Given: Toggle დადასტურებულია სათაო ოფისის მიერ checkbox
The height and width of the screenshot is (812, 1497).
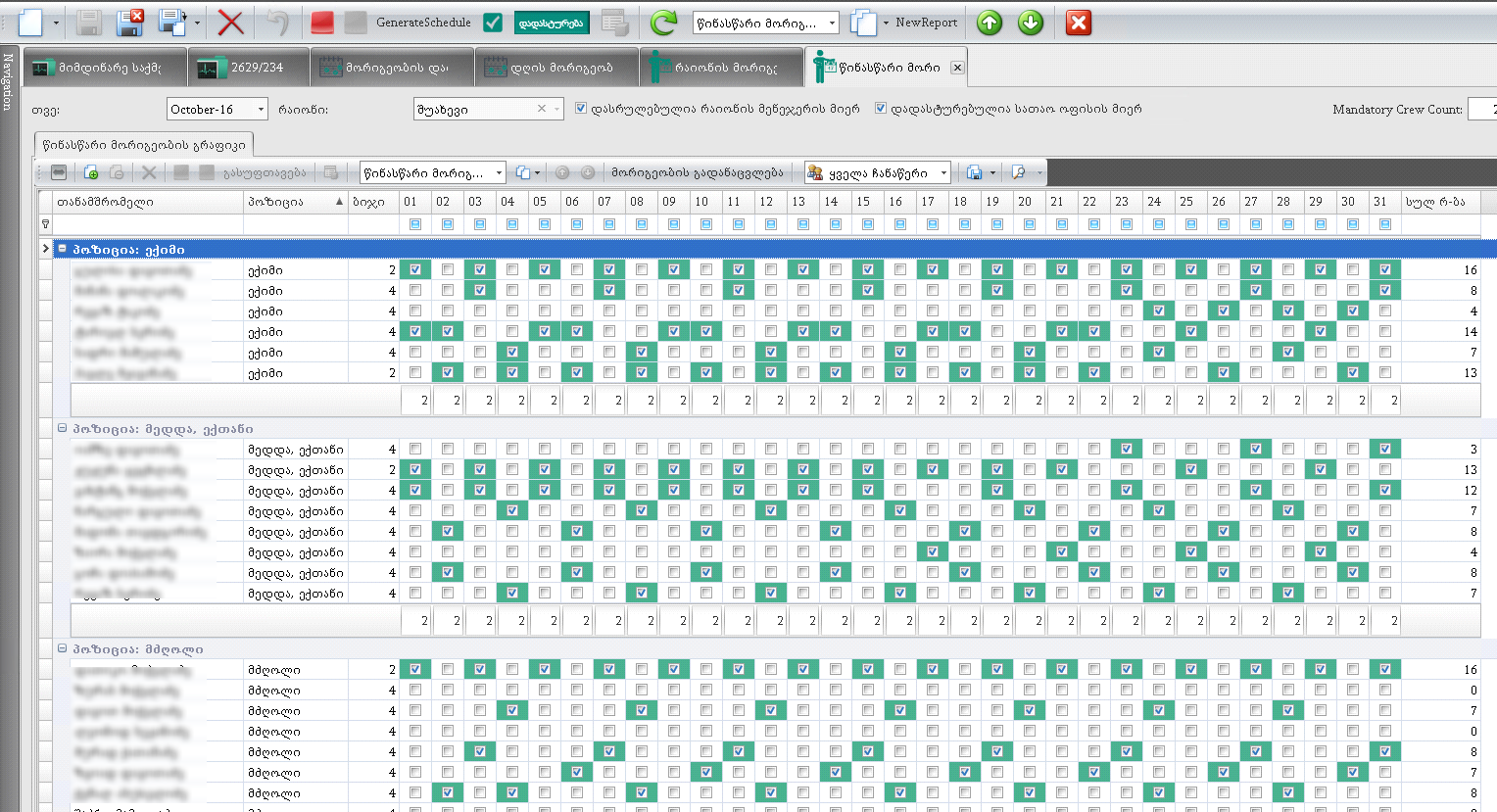Looking at the screenshot, I should point(881,108).
